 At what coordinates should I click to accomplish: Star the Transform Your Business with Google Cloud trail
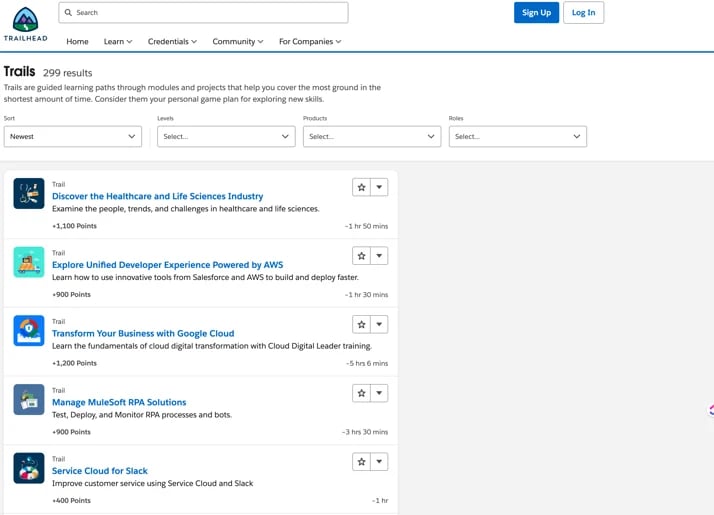tap(361, 324)
